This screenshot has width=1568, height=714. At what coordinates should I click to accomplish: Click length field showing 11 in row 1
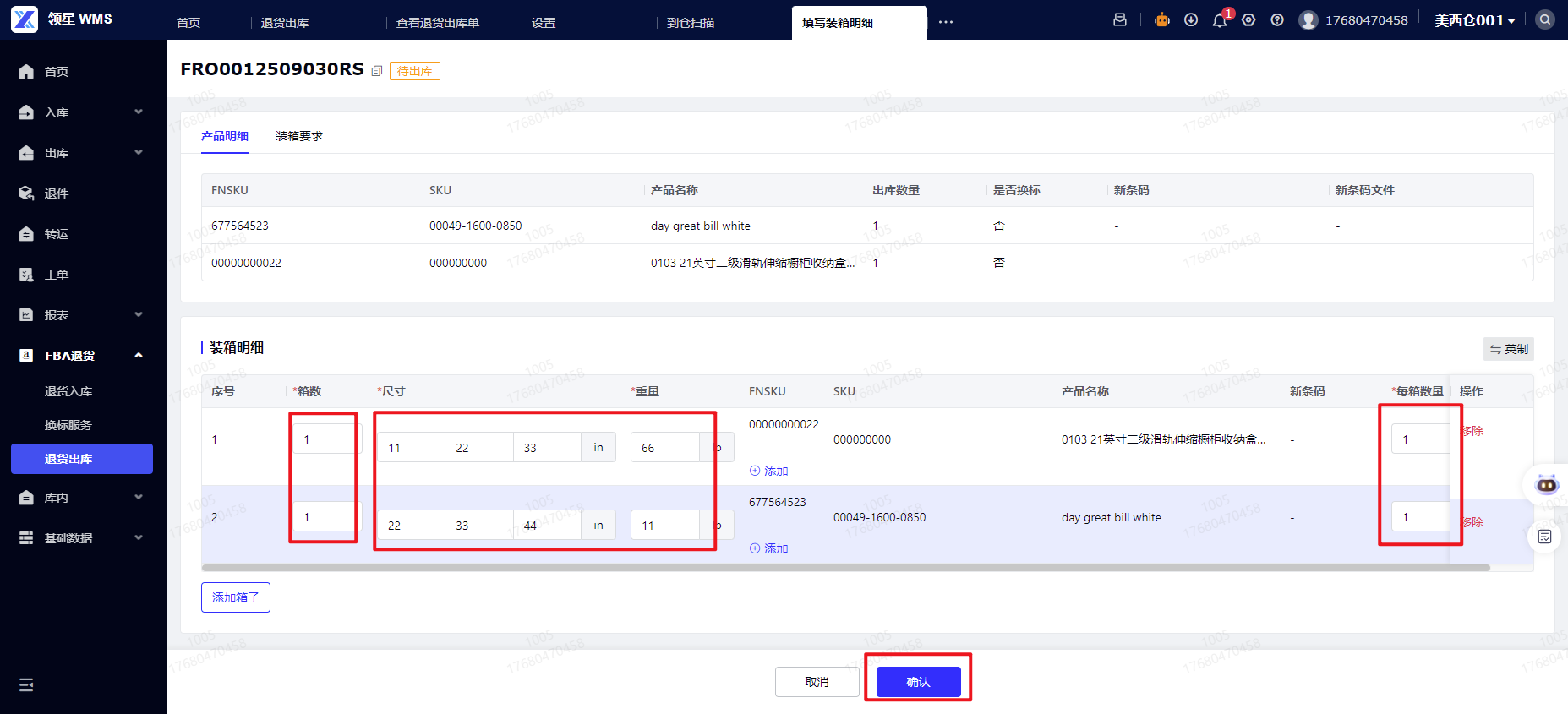(x=412, y=447)
